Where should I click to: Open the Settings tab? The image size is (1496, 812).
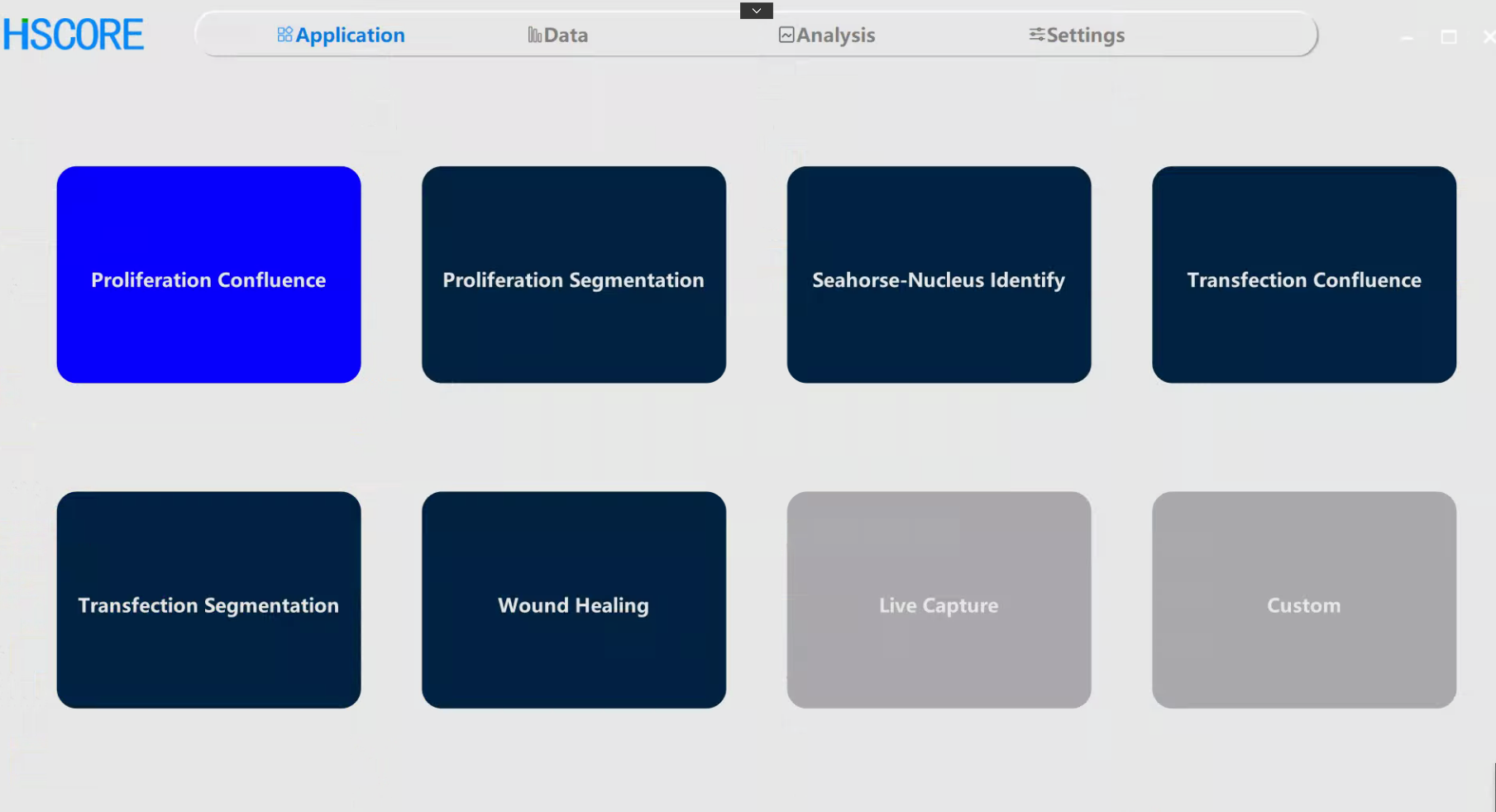[x=1085, y=36]
